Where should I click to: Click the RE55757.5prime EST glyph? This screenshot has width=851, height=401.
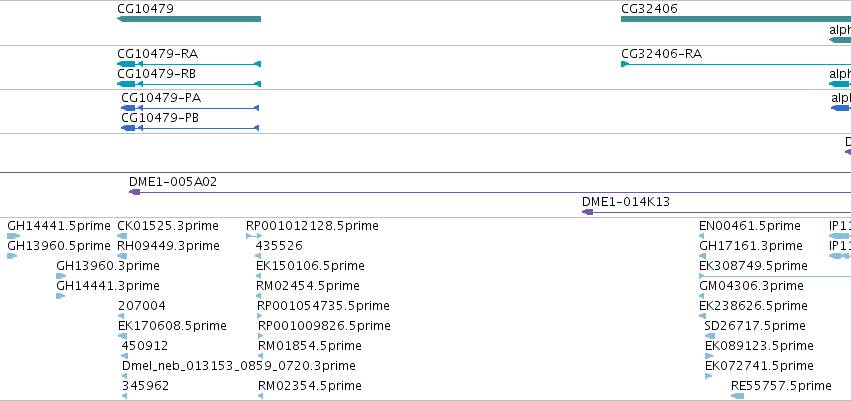738,396
